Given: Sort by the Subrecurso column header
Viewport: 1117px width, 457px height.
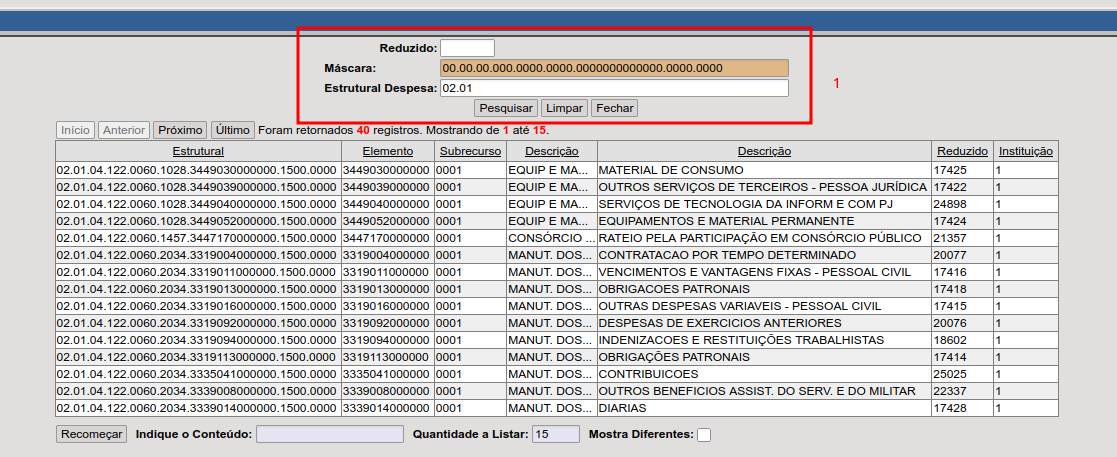Looking at the screenshot, I should (x=469, y=151).
